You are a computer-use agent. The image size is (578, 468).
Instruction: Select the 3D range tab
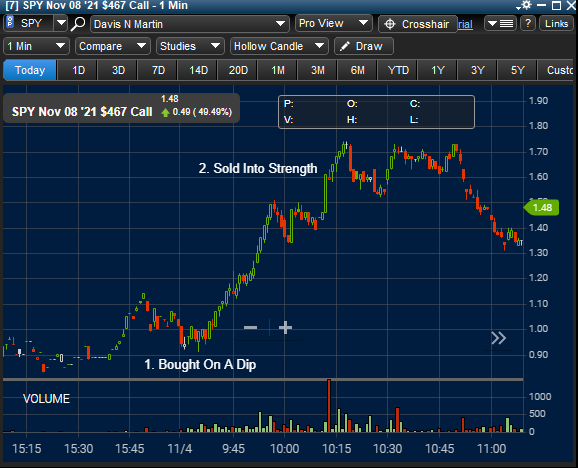118,70
